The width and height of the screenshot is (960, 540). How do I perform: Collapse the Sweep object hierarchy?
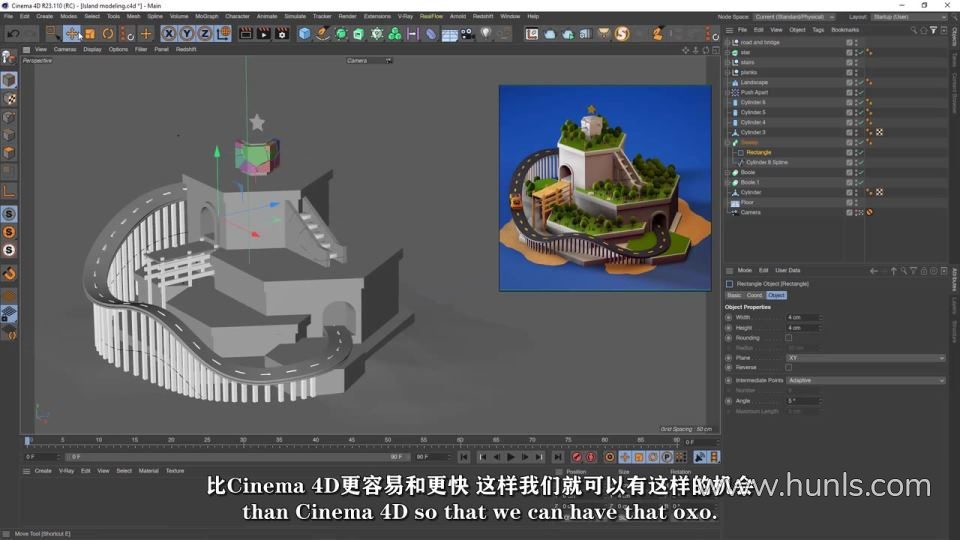click(x=728, y=142)
